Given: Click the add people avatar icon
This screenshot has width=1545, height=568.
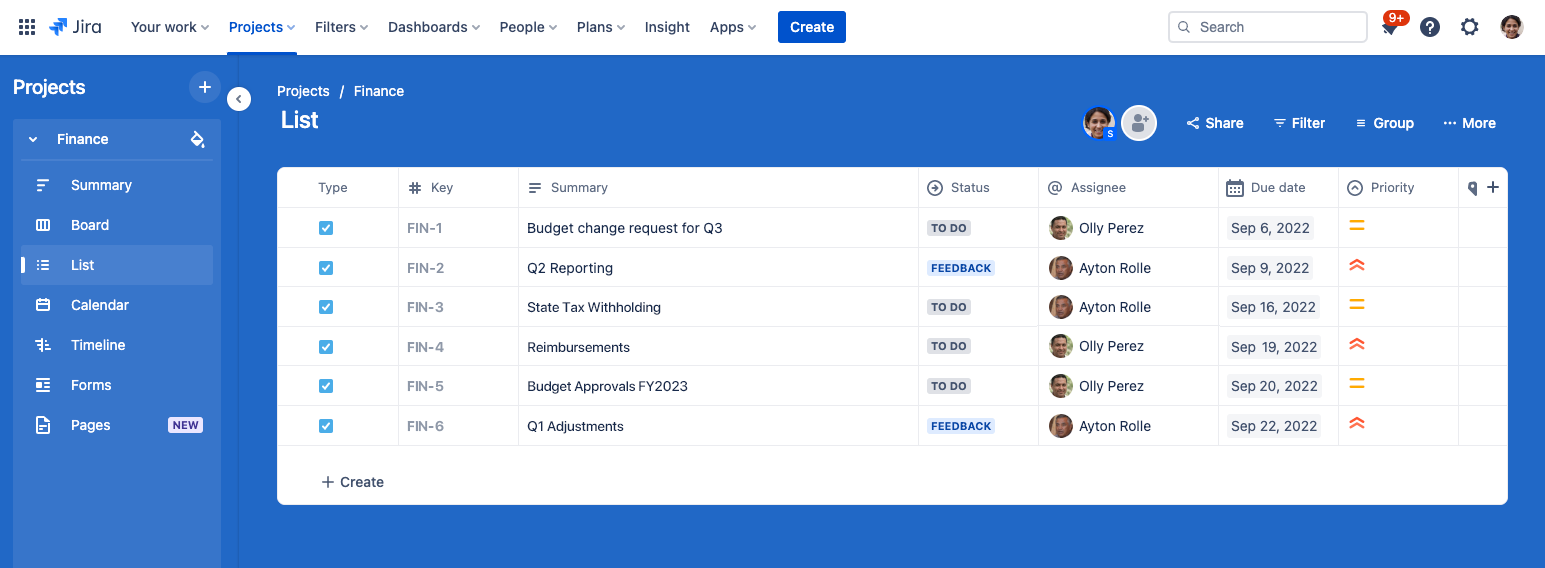Looking at the screenshot, I should [1138, 123].
